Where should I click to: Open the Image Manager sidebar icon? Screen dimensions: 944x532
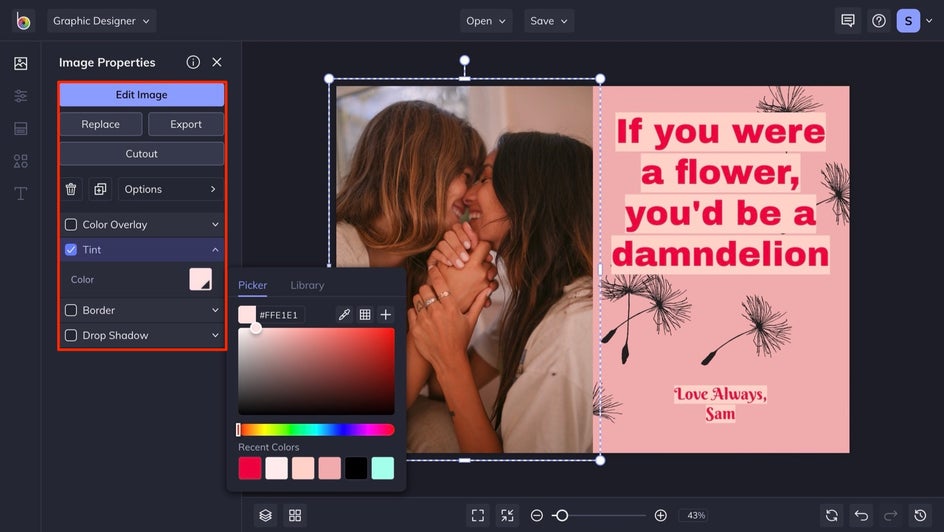[20, 63]
